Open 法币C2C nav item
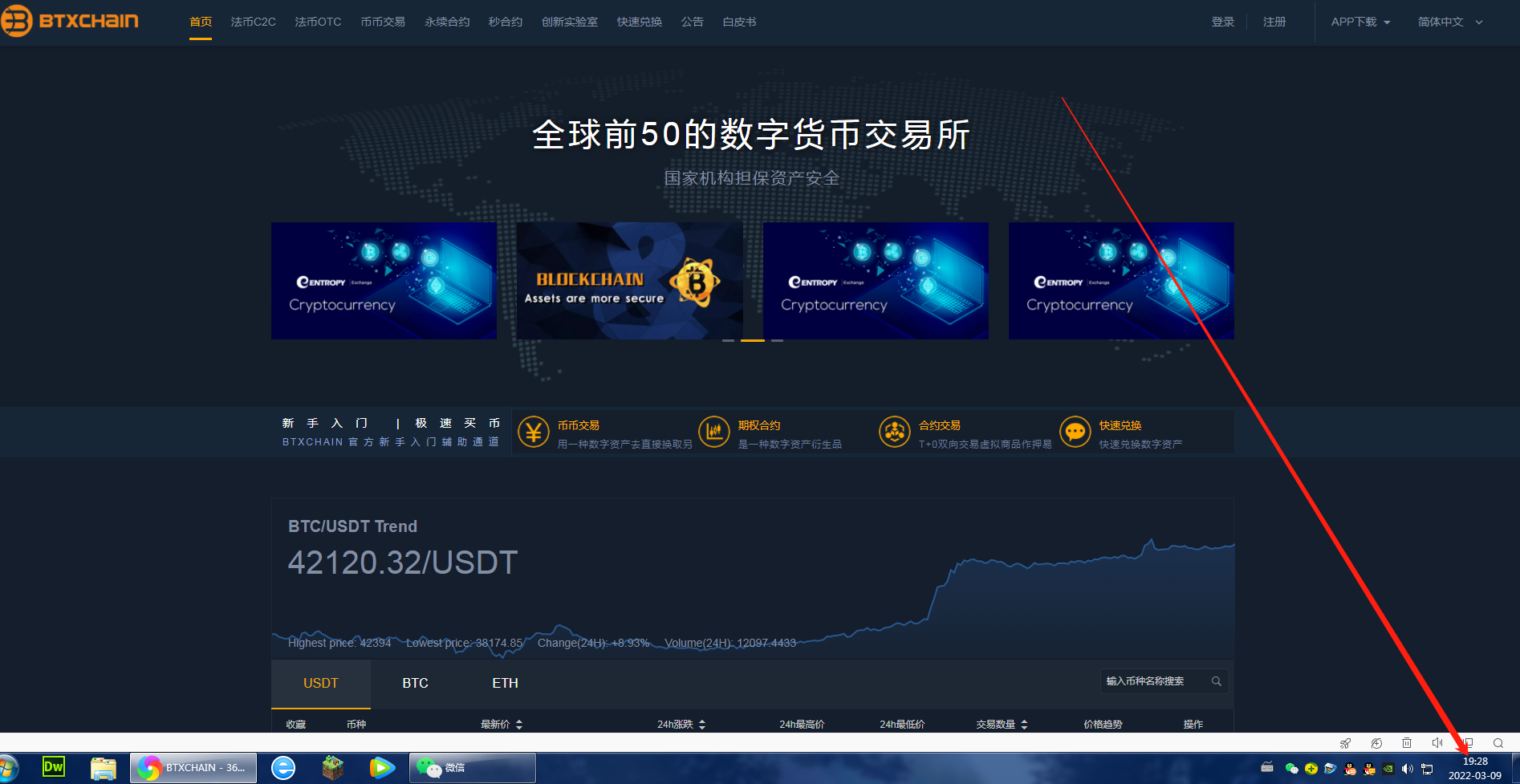The height and width of the screenshot is (784, 1520). [254, 22]
